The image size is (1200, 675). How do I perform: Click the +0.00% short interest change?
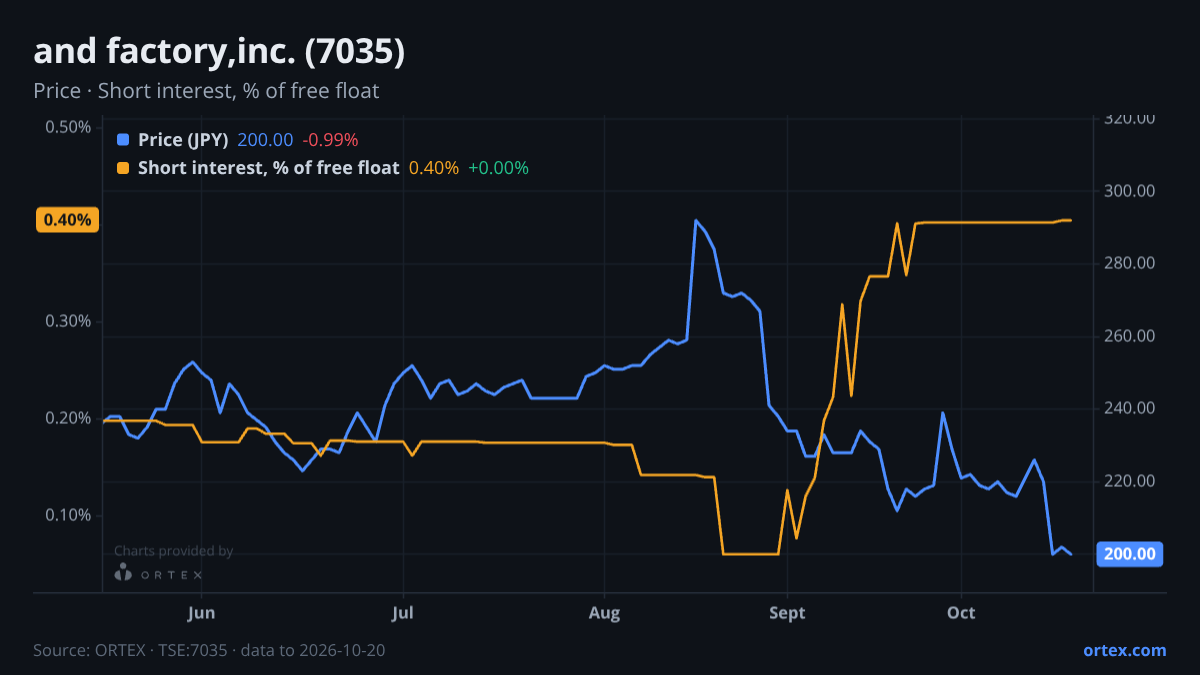point(498,168)
